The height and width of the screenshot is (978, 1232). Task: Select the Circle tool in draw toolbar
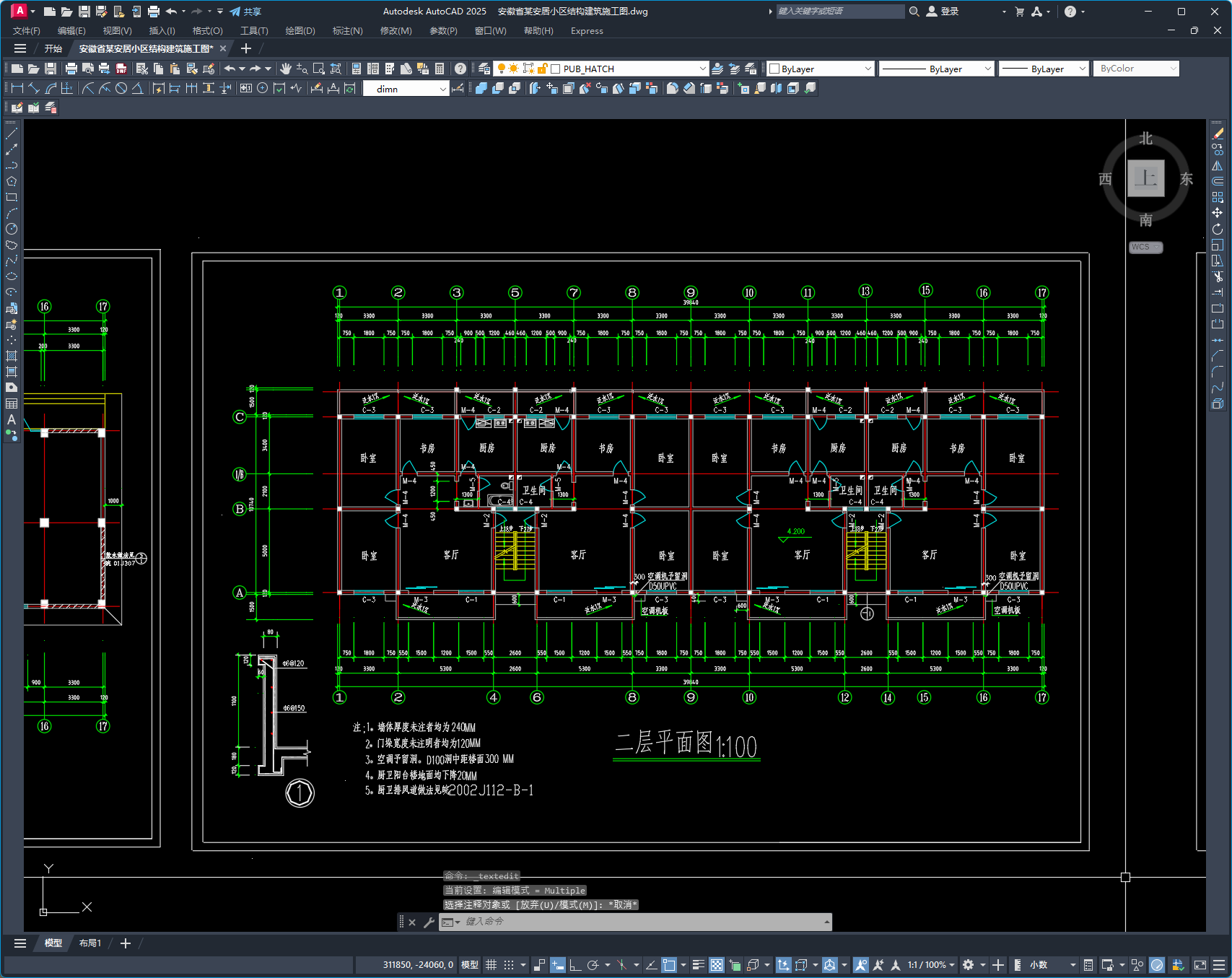[12, 229]
